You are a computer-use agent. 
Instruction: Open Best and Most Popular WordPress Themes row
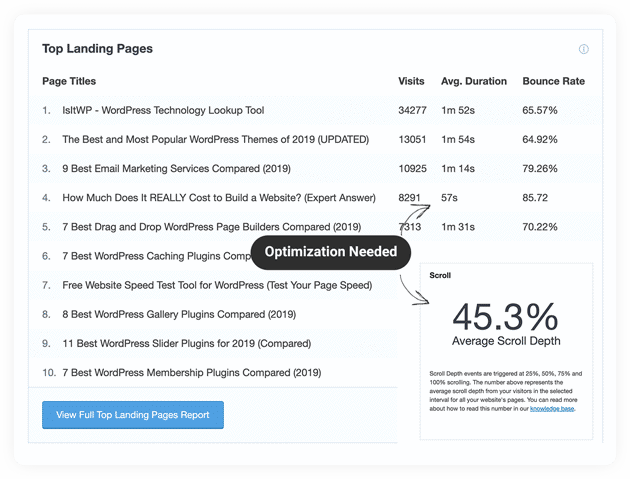point(201,139)
